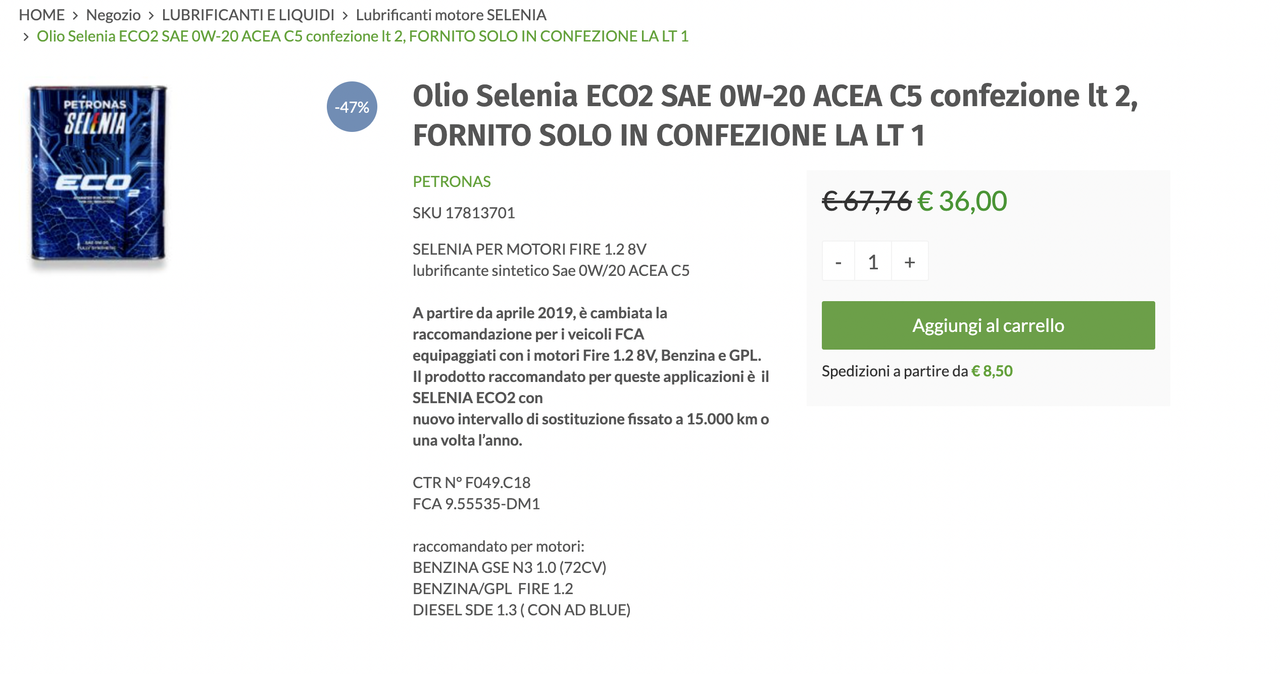
Task: Click the SKU 17813701 text
Action: point(464,213)
